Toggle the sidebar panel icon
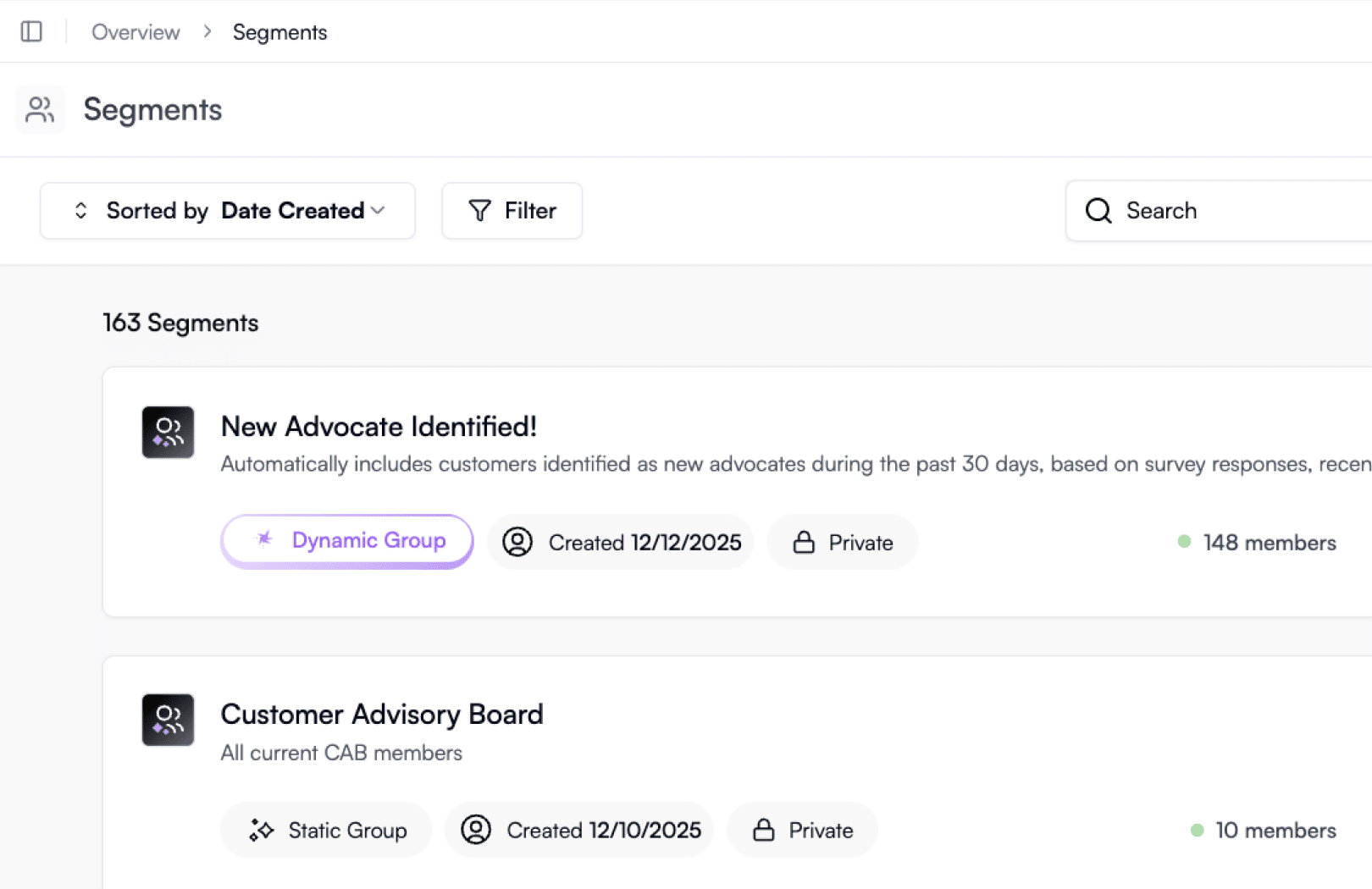Image resolution: width=1372 pixels, height=889 pixels. pyautogui.click(x=31, y=32)
